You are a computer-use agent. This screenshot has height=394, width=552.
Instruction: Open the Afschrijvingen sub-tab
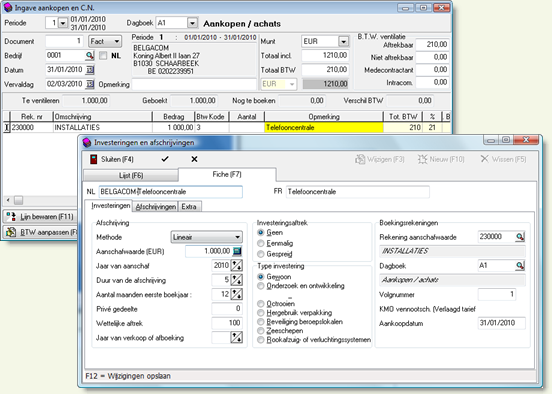(156, 207)
